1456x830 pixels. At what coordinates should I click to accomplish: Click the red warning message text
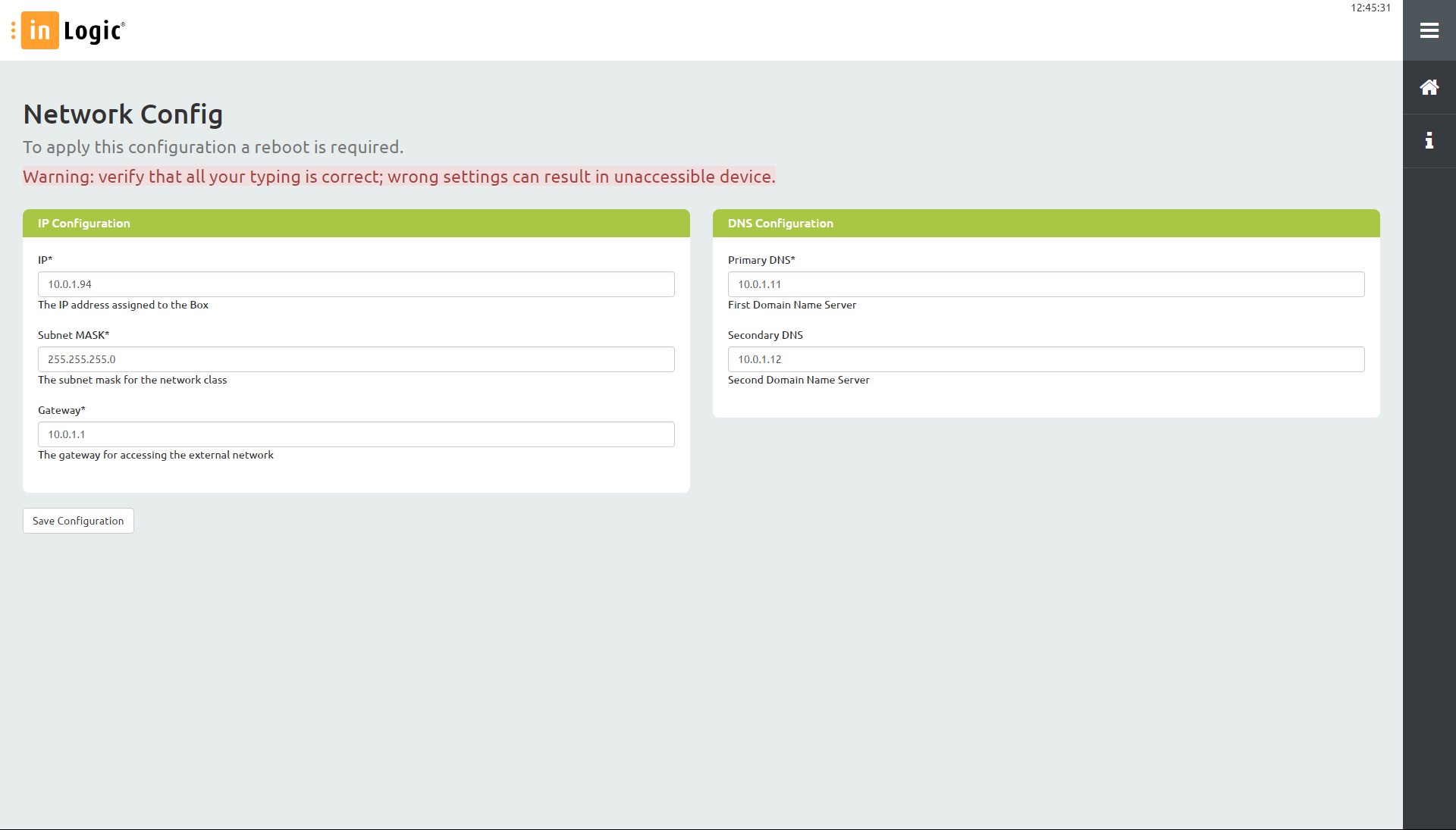[x=399, y=177]
